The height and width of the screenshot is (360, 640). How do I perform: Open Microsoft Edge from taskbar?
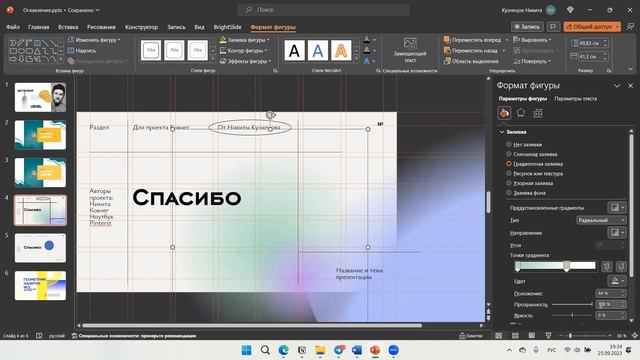coord(283,350)
